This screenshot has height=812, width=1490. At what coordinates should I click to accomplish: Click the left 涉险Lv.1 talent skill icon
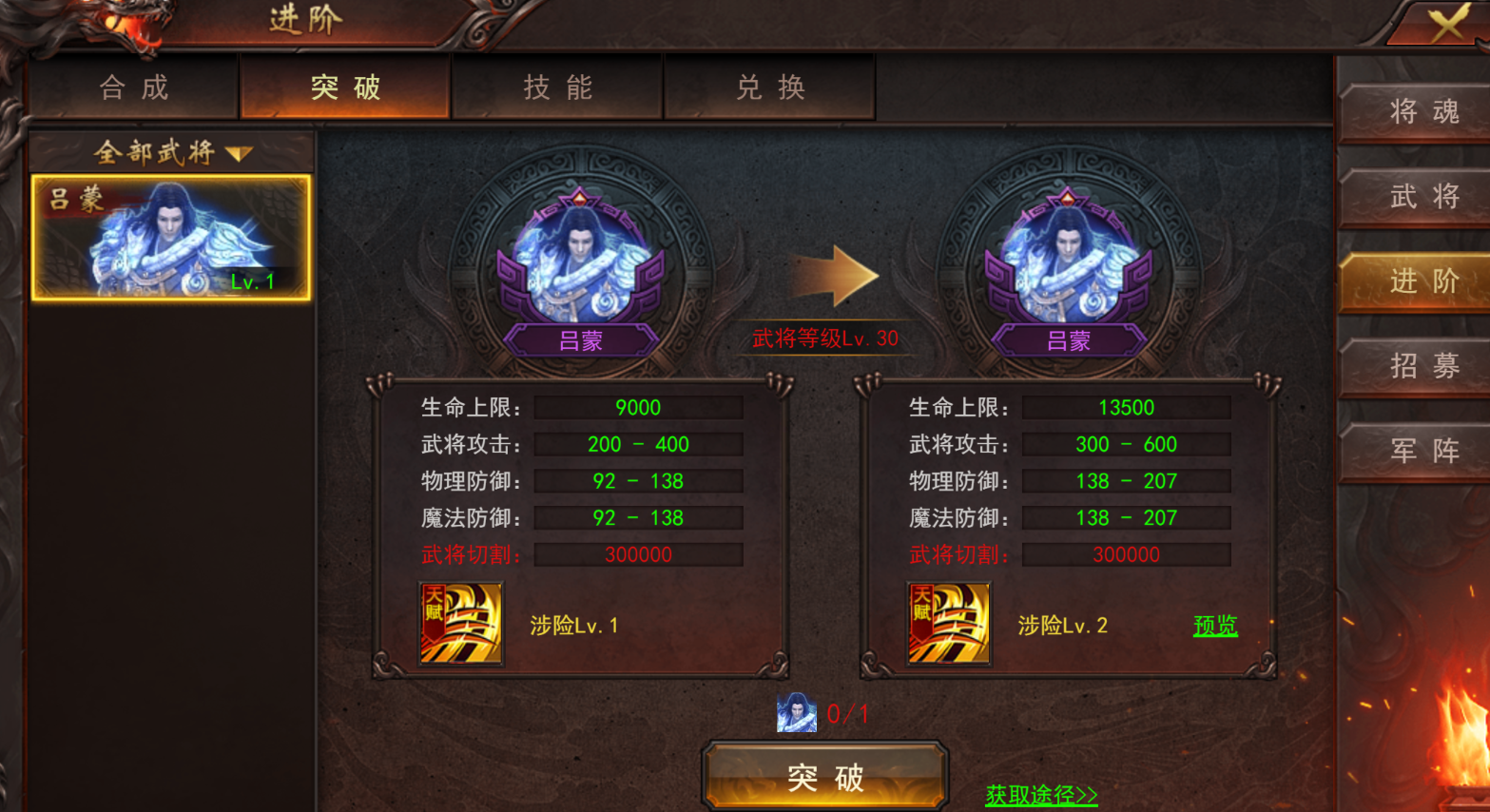(x=461, y=624)
